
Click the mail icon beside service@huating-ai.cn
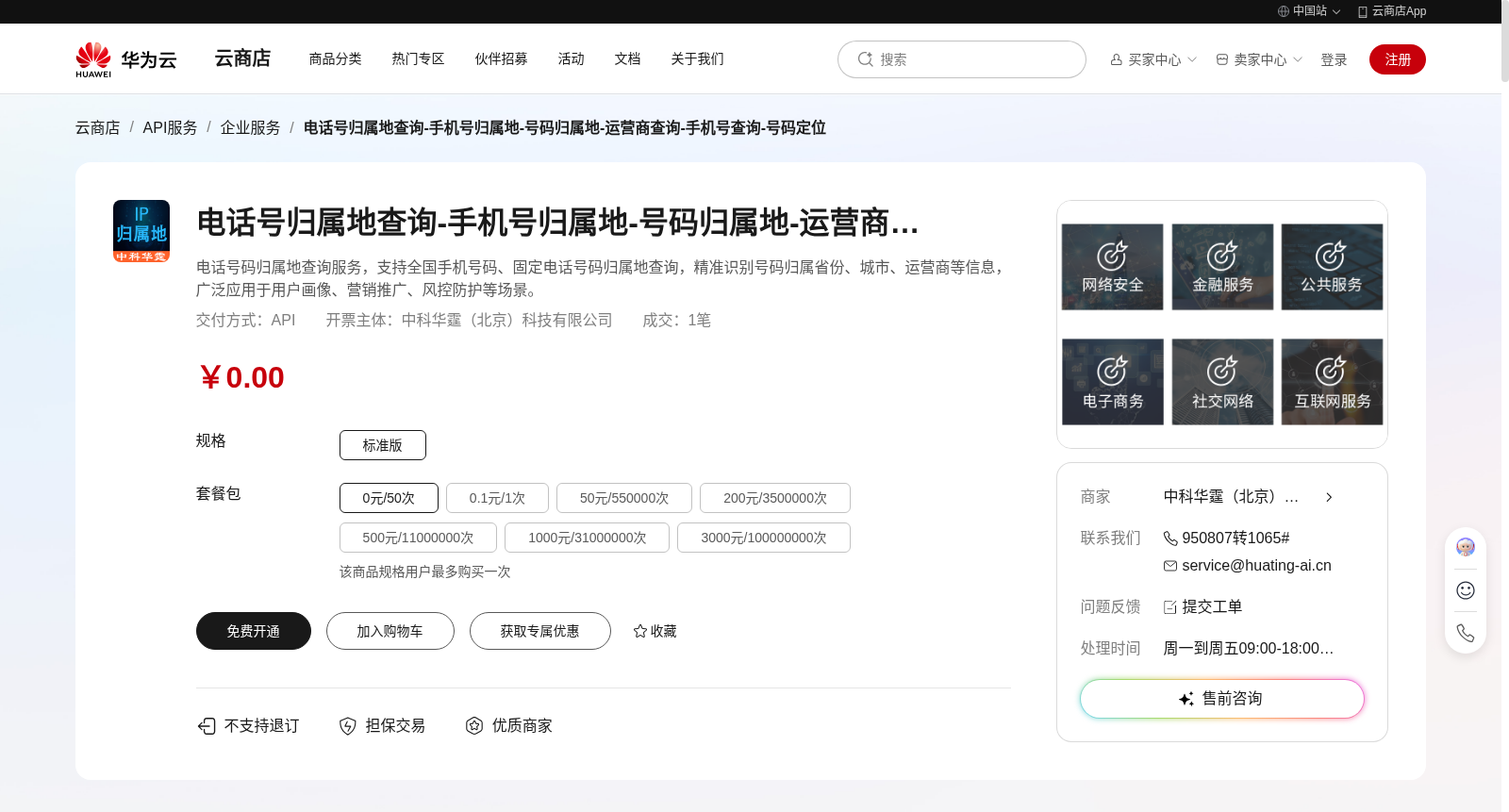click(x=1170, y=566)
